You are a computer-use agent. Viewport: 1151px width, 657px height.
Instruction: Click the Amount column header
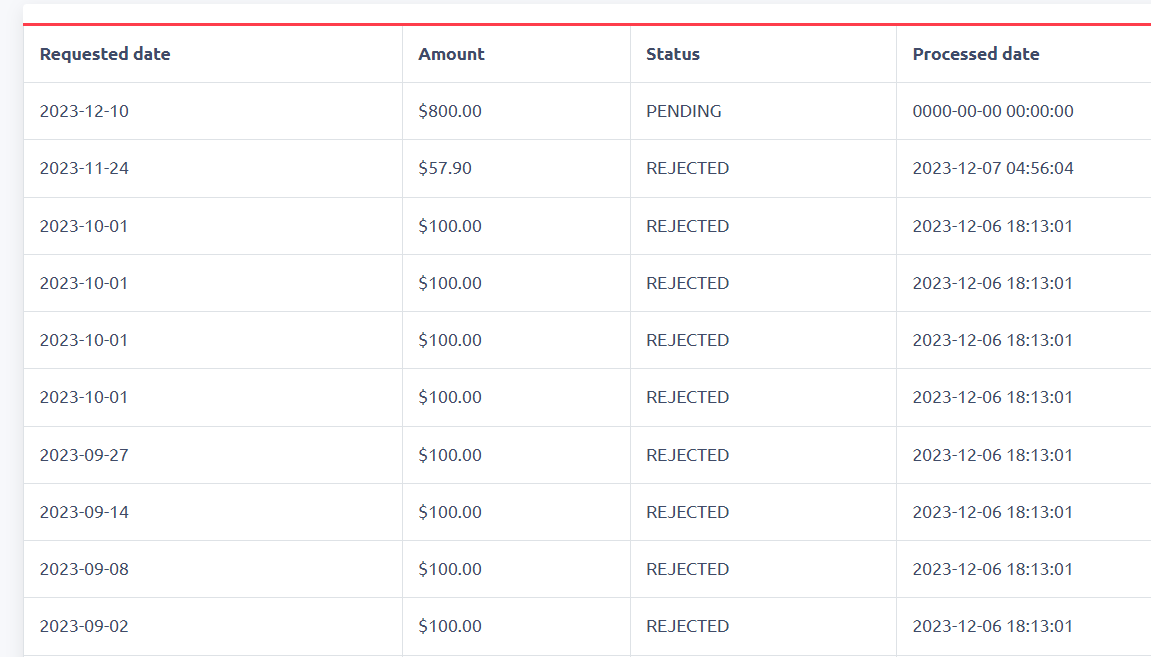(x=451, y=54)
